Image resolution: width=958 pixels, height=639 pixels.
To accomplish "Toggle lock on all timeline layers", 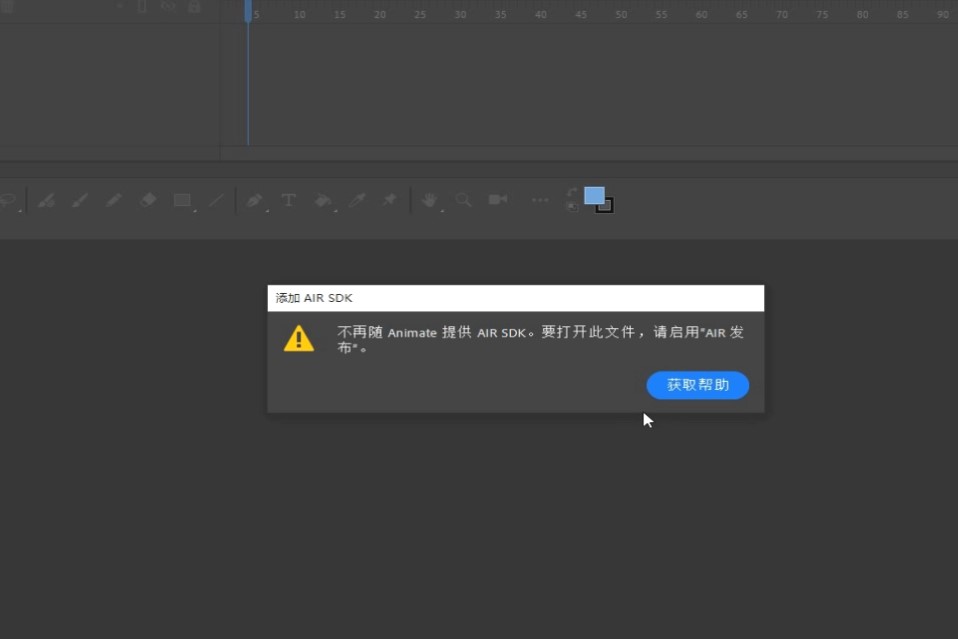I will 193,7.
